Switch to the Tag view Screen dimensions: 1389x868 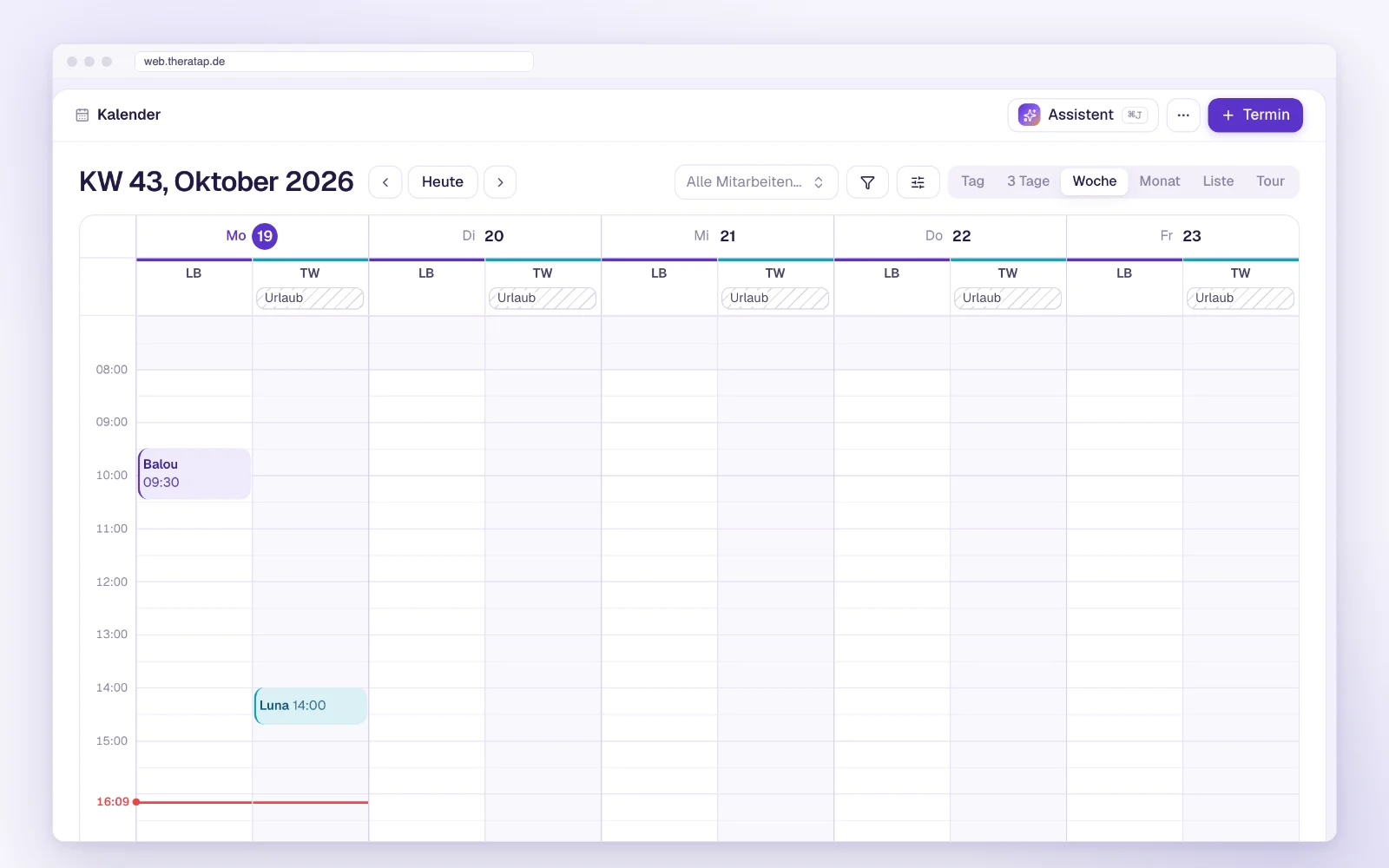click(x=972, y=181)
